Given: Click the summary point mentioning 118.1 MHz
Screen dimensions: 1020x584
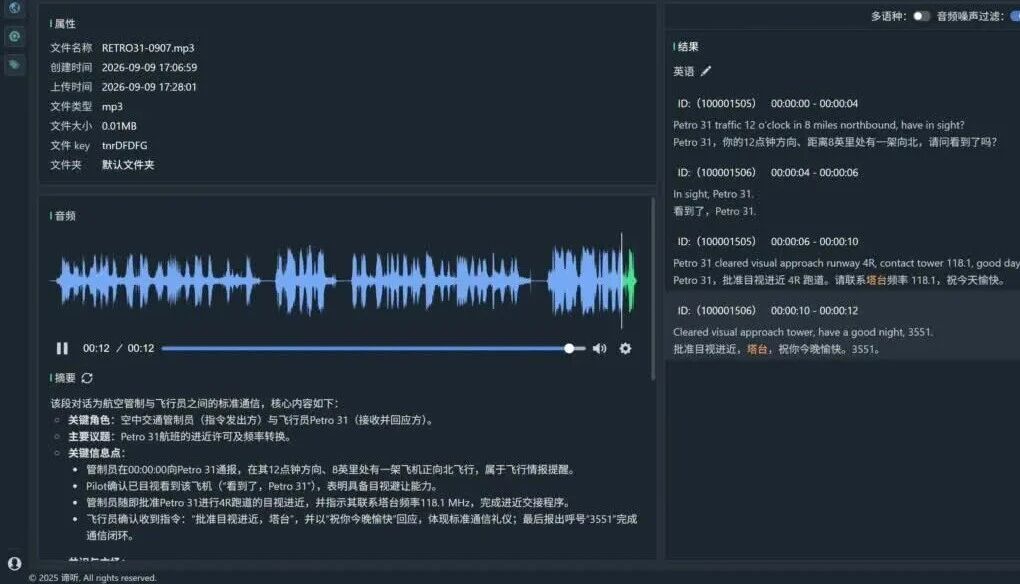Looking at the screenshot, I should 330,502.
